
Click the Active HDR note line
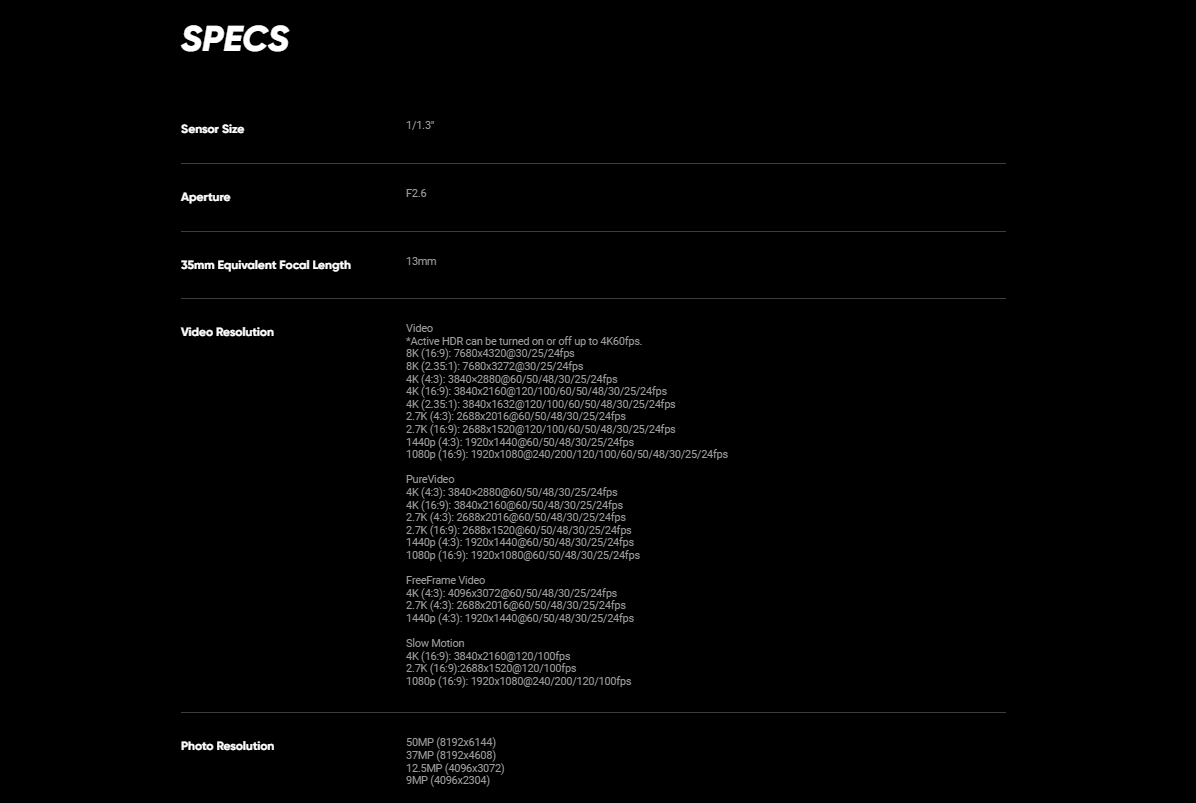(524, 341)
